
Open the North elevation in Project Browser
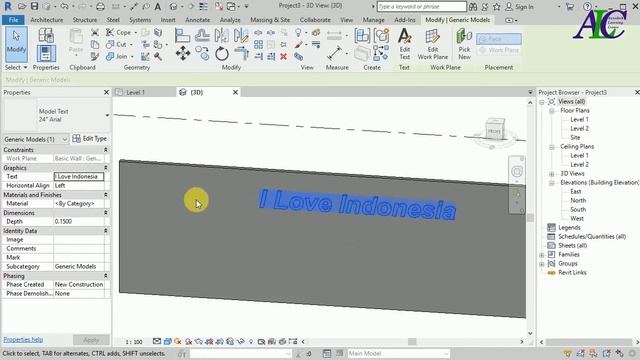click(578, 200)
